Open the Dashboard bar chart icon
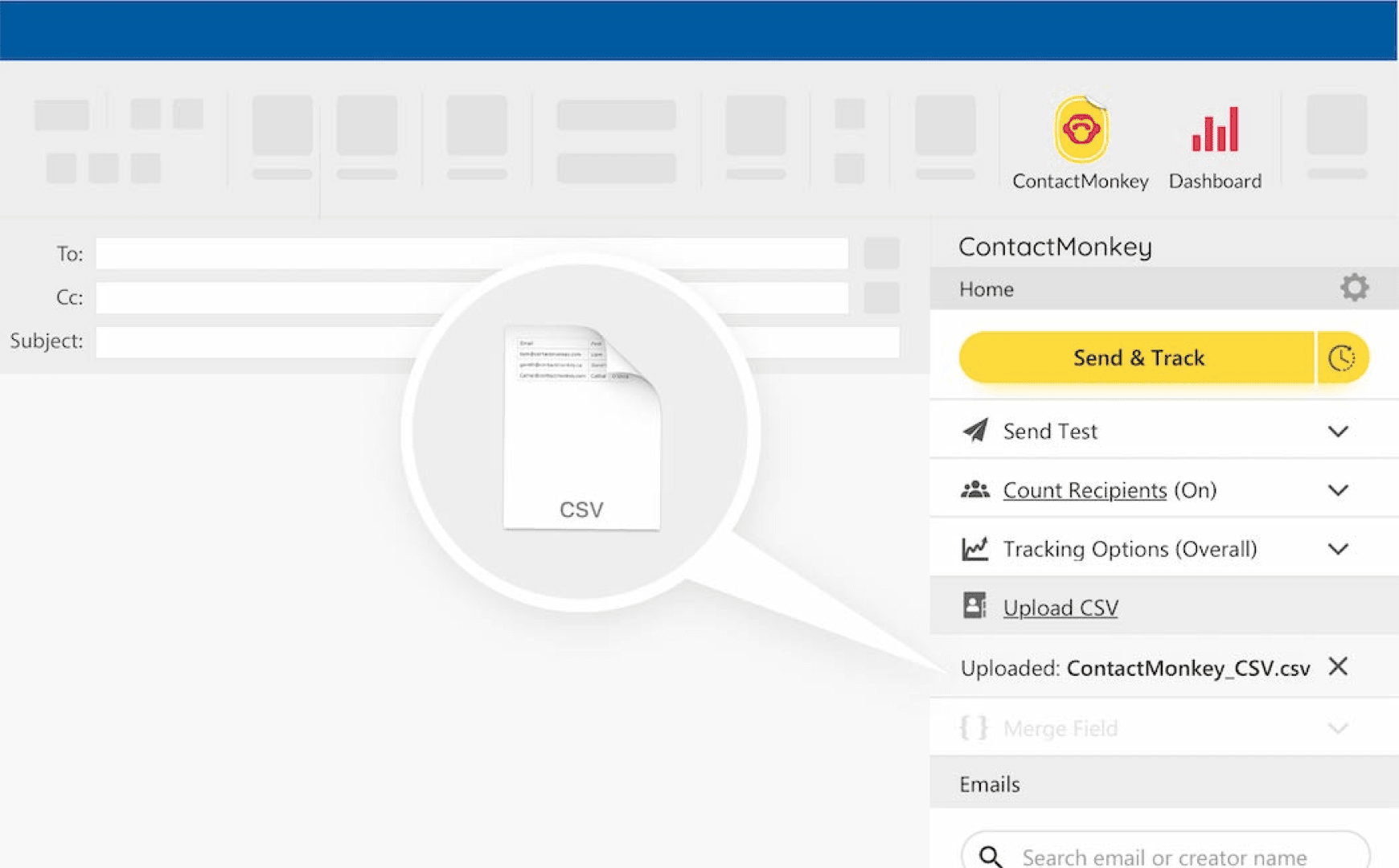 coord(1215,129)
